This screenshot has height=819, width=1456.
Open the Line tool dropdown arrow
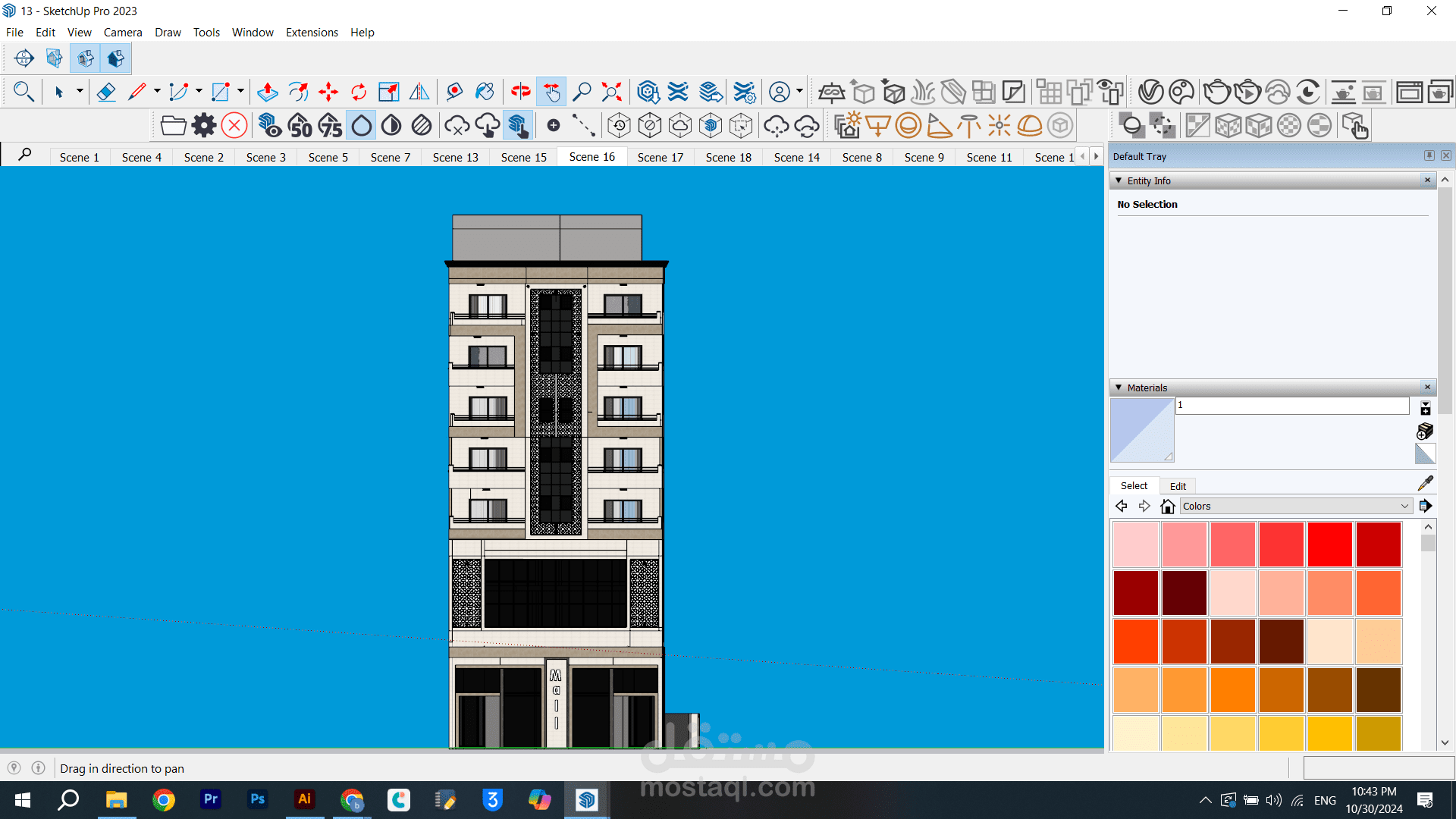157,92
